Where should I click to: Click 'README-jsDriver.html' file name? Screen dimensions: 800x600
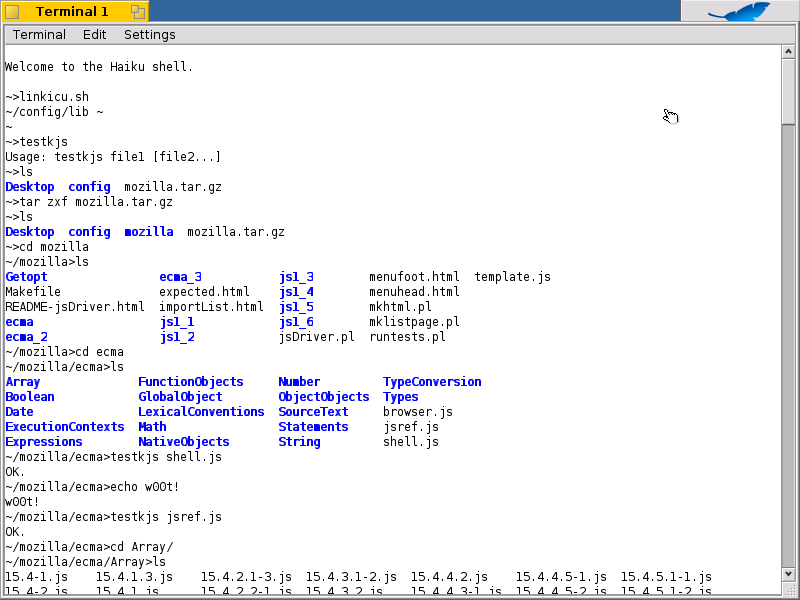[x=75, y=307]
